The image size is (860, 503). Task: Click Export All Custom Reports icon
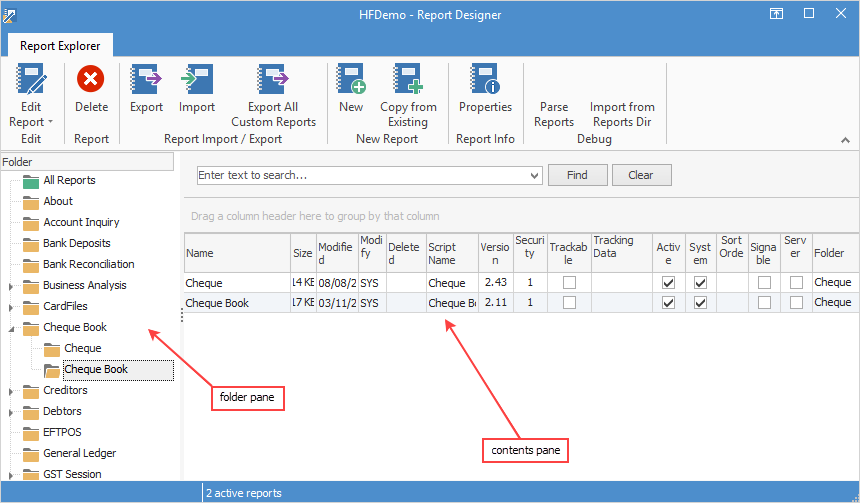tap(273, 79)
